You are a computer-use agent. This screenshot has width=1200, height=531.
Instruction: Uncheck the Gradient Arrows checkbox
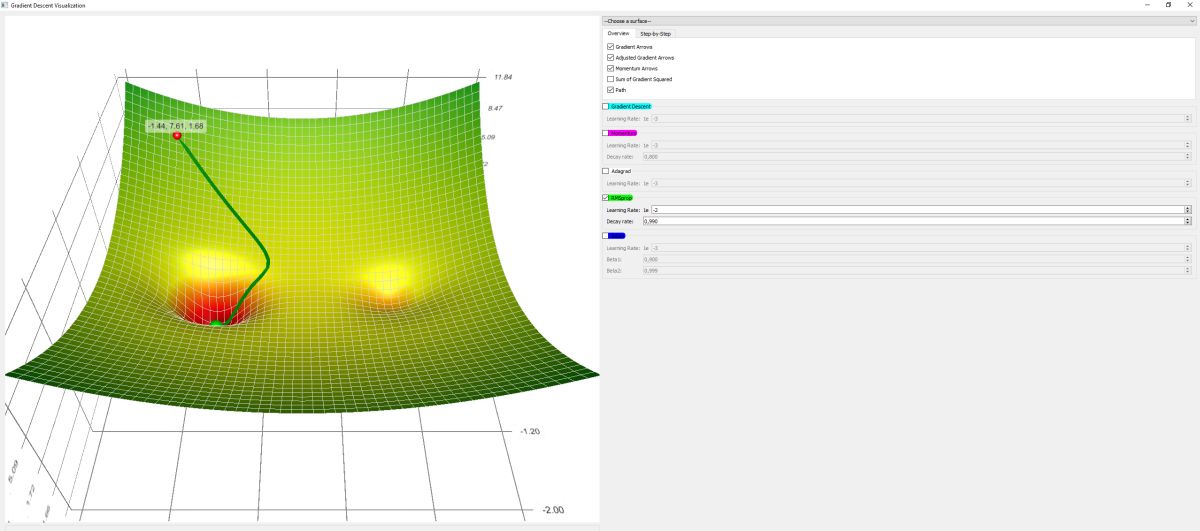[611, 47]
